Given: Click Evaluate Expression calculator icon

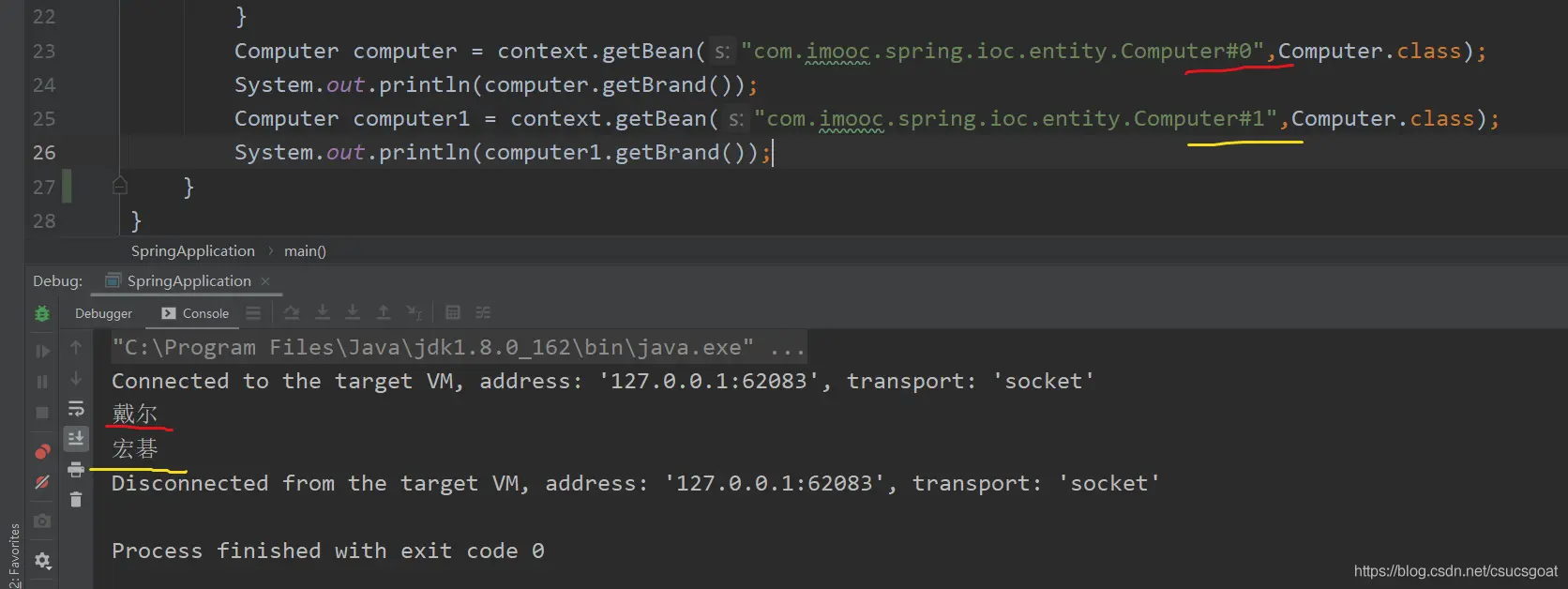Looking at the screenshot, I should 453,312.
